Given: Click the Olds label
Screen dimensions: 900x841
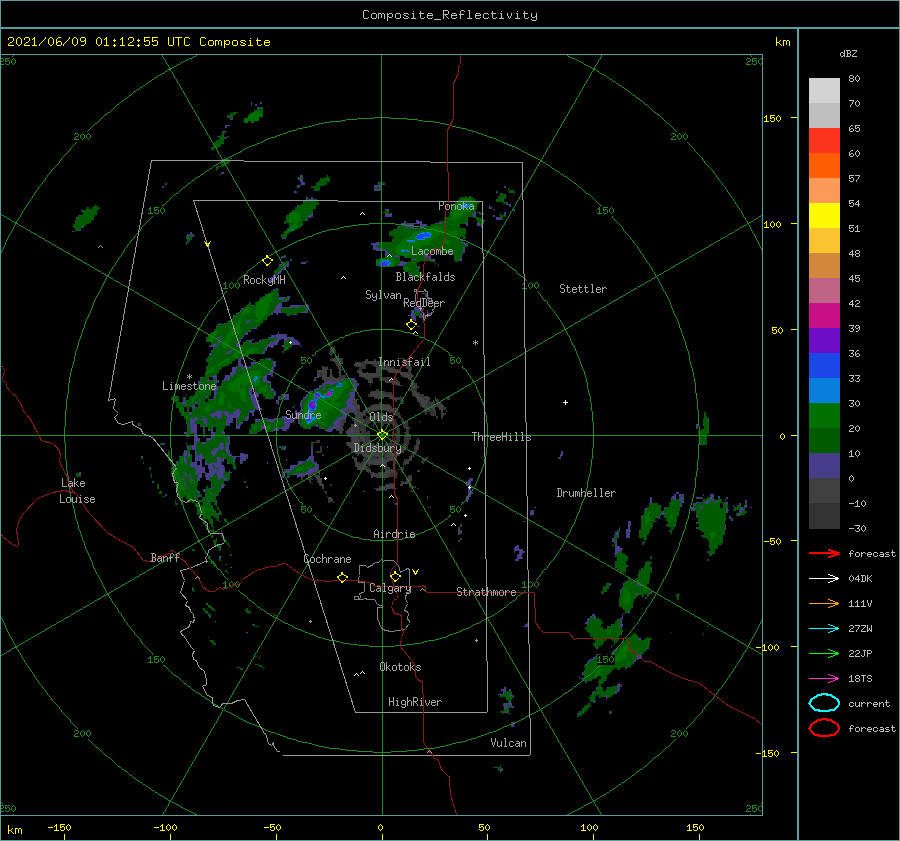Looking at the screenshot, I should pyautogui.click(x=381, y=417).
